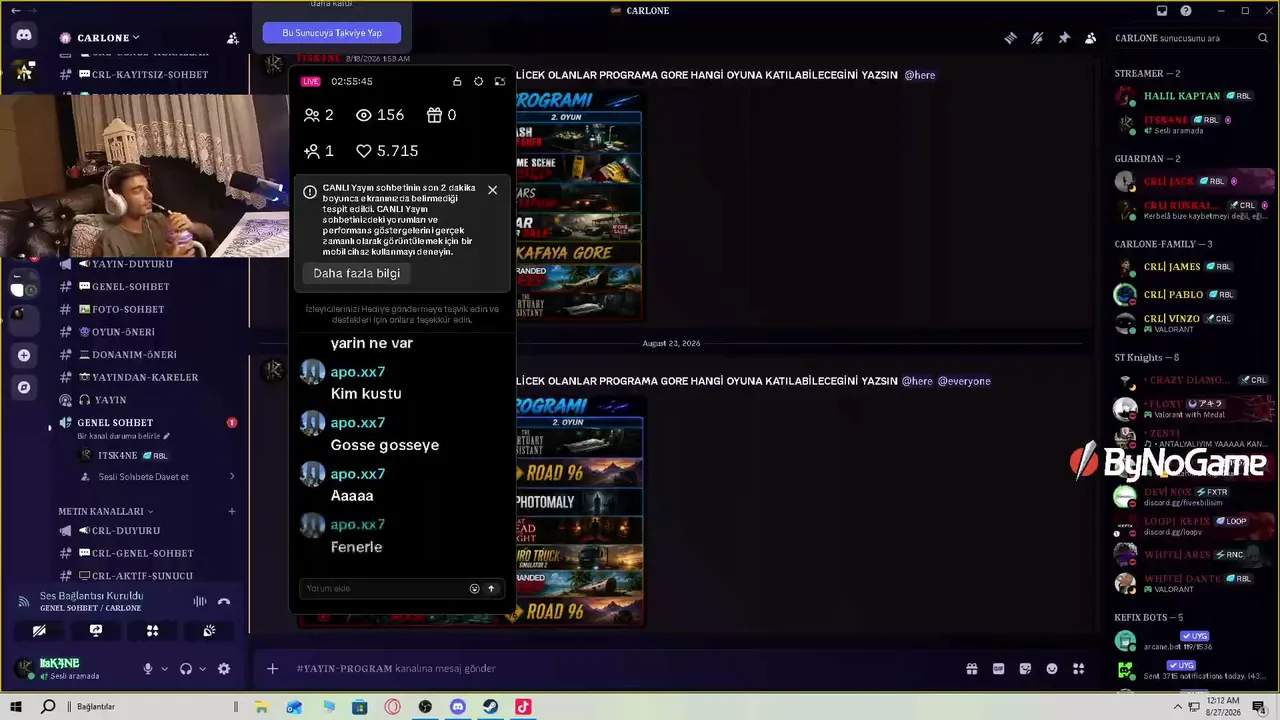1280x720 pixels.
Task: Open the GIF picker in message bar
Action: tap(998, 669)
